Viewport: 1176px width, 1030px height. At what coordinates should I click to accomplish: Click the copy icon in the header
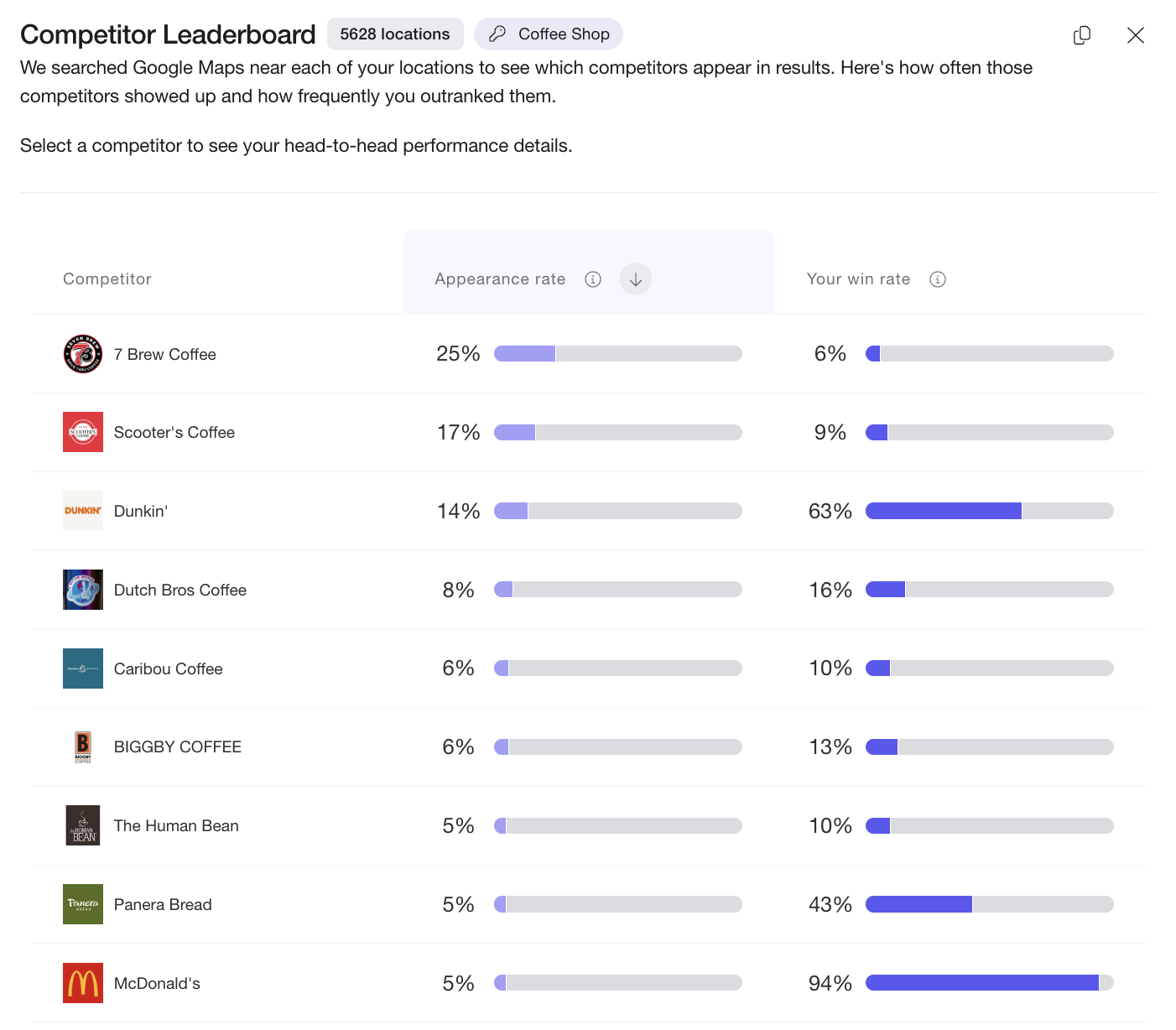click(1082, 35)
